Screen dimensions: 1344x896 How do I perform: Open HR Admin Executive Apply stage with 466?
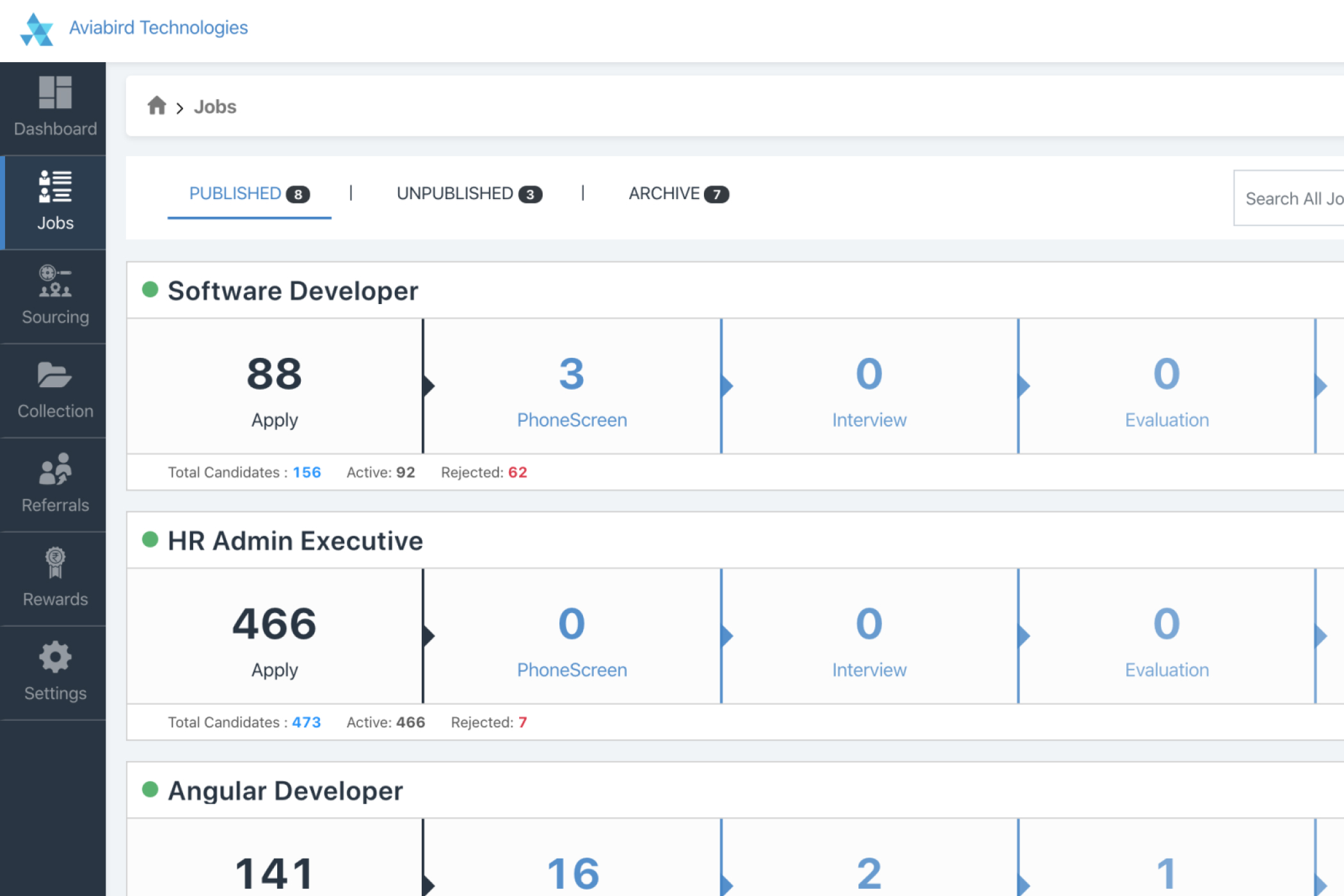275,636
